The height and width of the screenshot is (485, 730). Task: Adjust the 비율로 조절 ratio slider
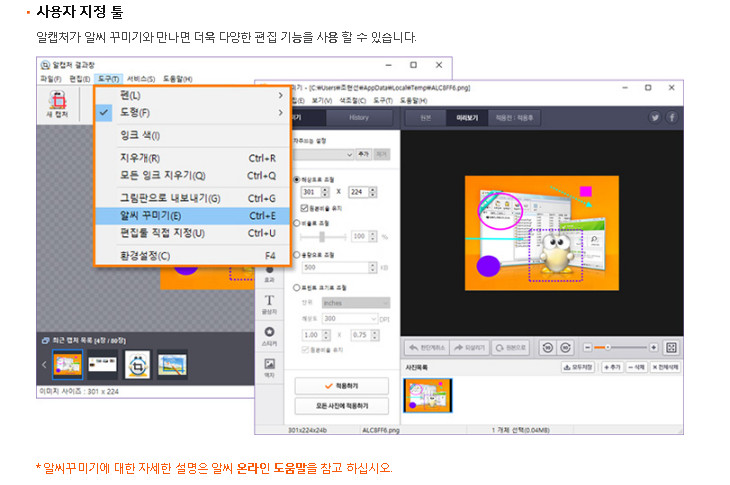click(322, 236)
